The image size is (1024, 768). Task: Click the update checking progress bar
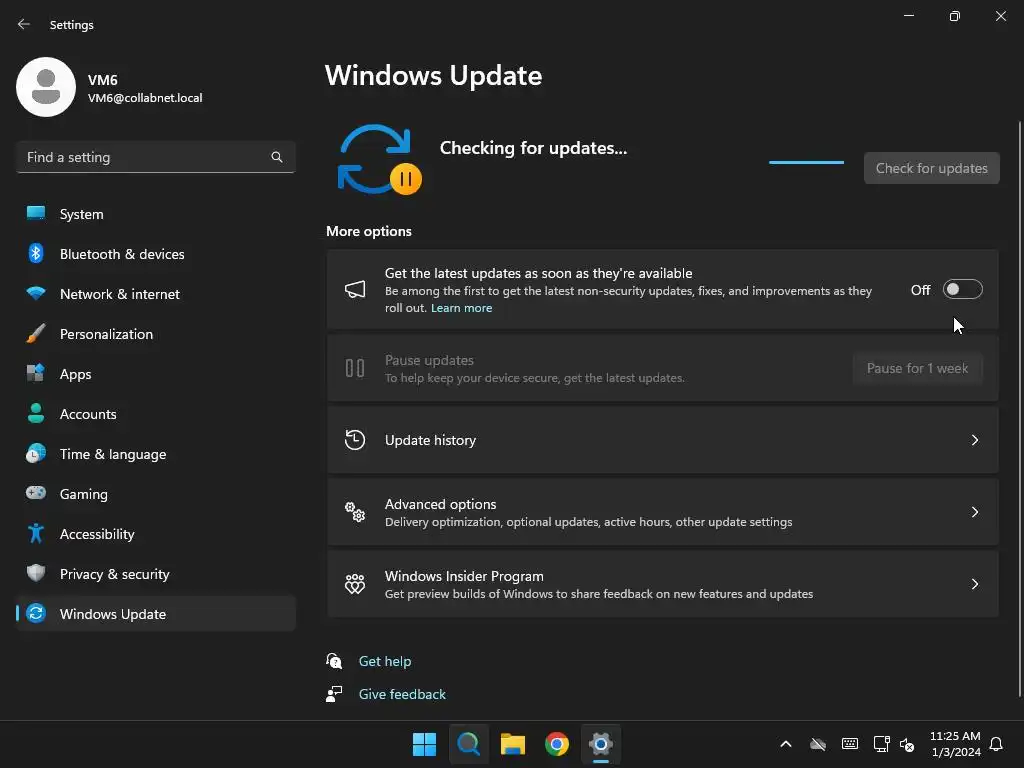tap(807, 162)
